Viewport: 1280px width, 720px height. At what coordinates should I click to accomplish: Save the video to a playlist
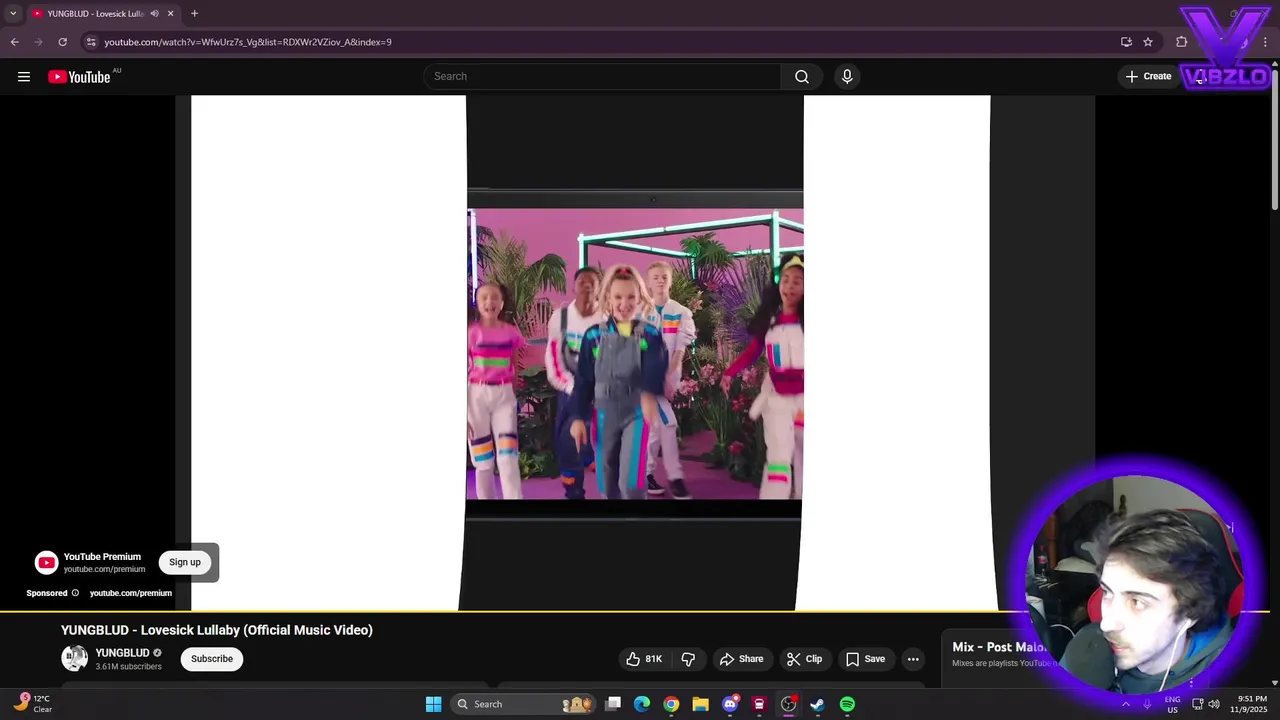865,659
